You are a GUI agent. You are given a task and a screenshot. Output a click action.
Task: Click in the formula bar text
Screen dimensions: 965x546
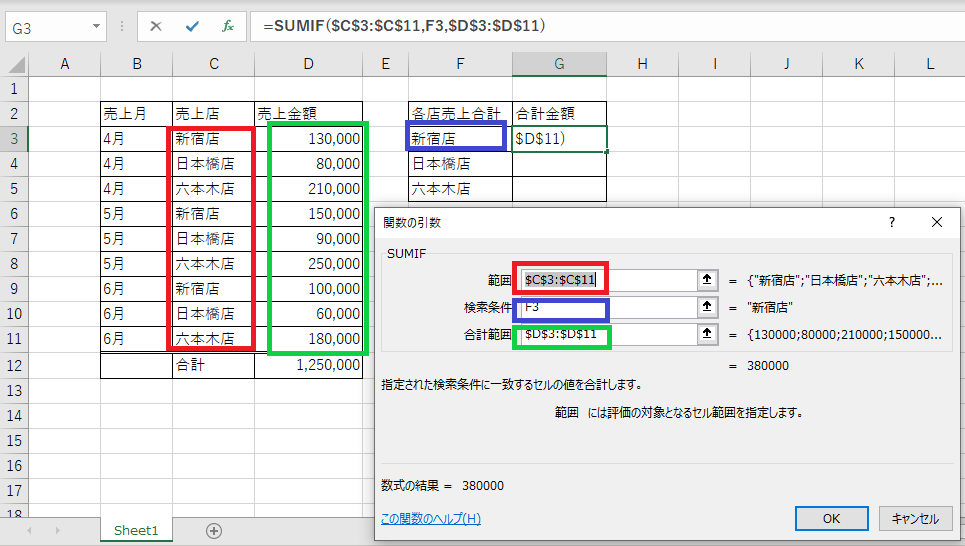click(x=404, y=26)
